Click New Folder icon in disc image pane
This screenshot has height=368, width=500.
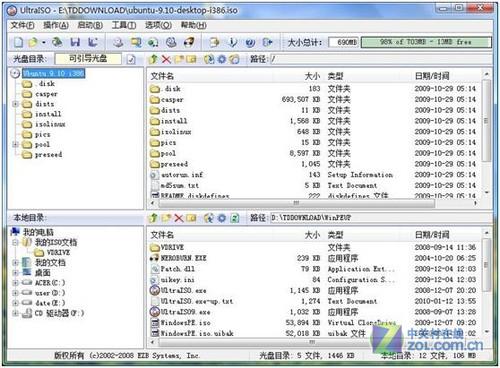179,59
